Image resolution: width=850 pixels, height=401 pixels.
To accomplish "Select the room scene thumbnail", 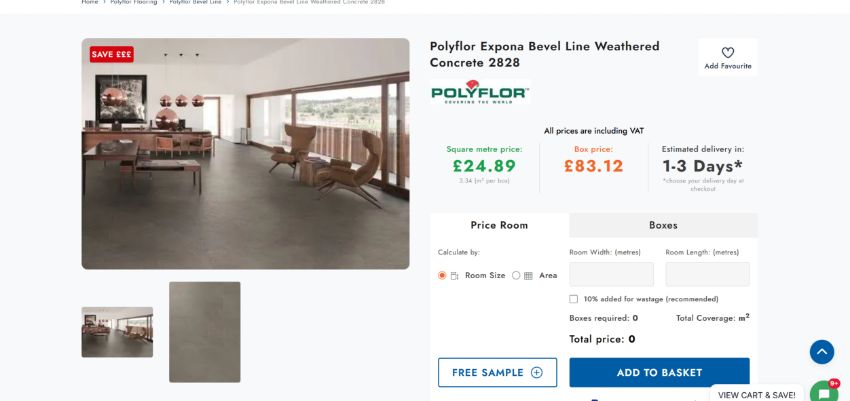I will (117, 332).
